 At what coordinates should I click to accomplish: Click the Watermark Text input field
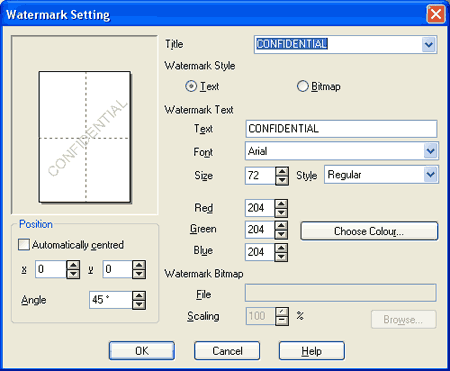(341, 129)
